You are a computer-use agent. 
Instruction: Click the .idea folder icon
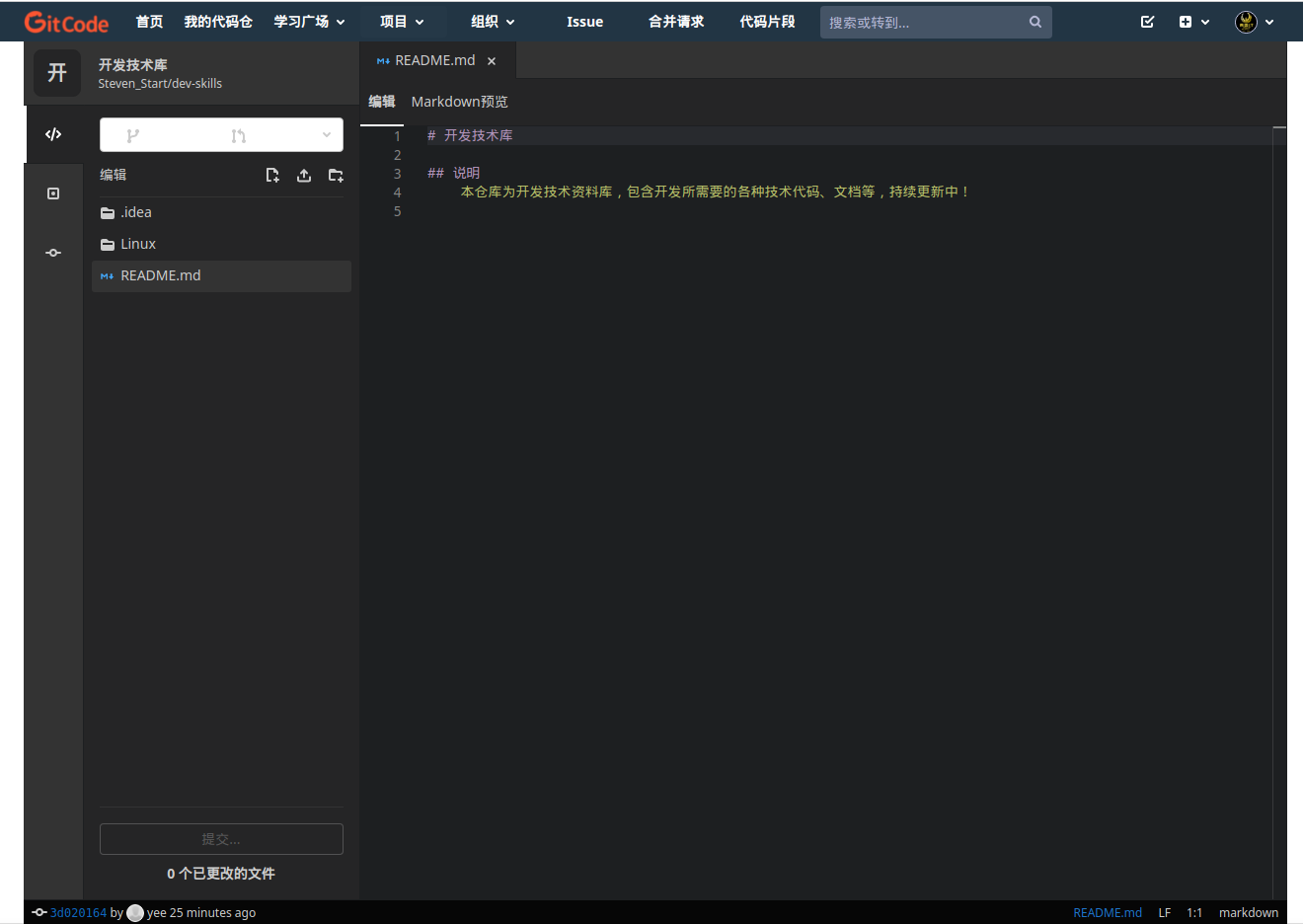click(x=108, y=213)
